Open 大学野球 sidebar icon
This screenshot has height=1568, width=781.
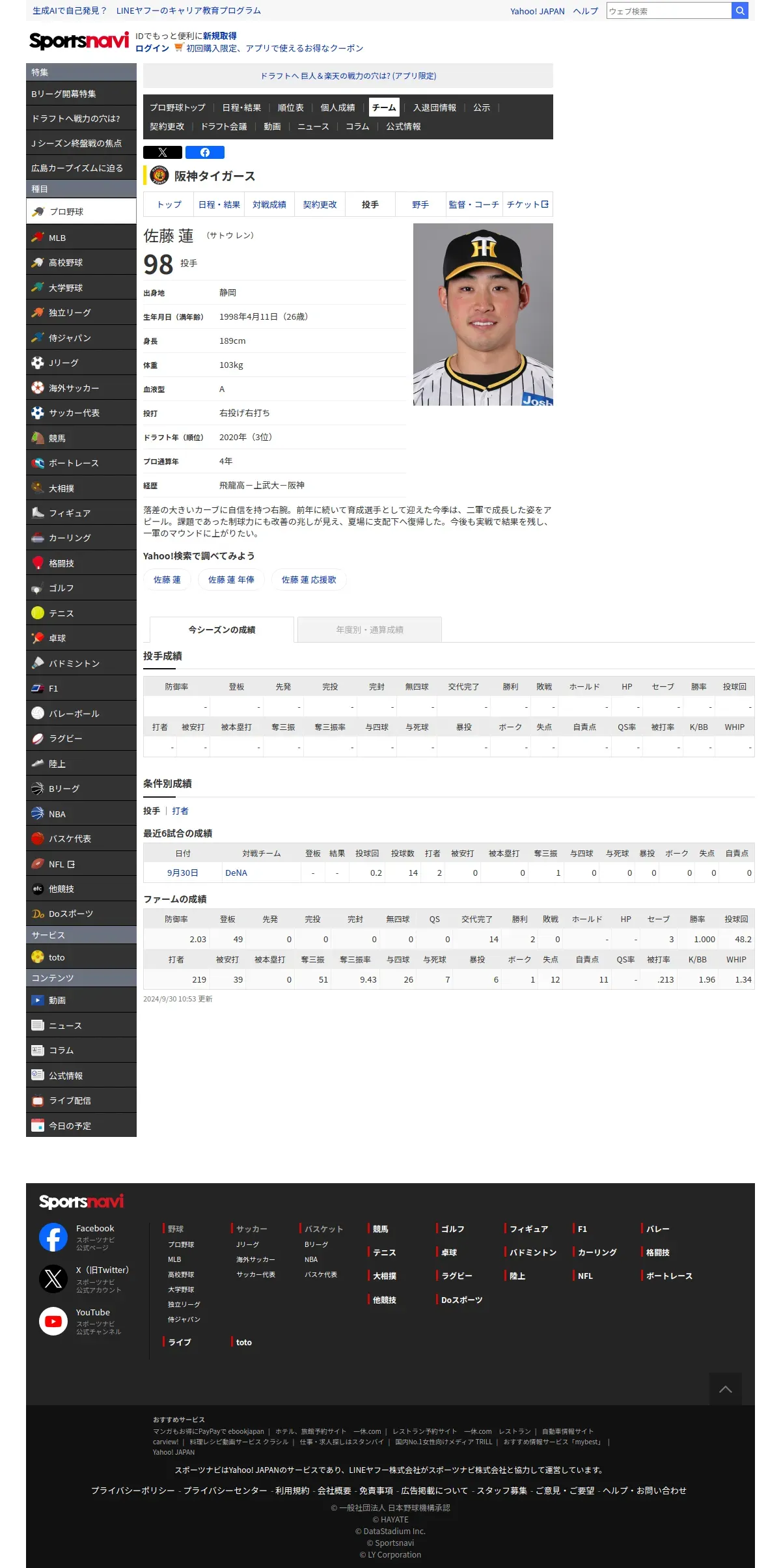coord(38,288)
